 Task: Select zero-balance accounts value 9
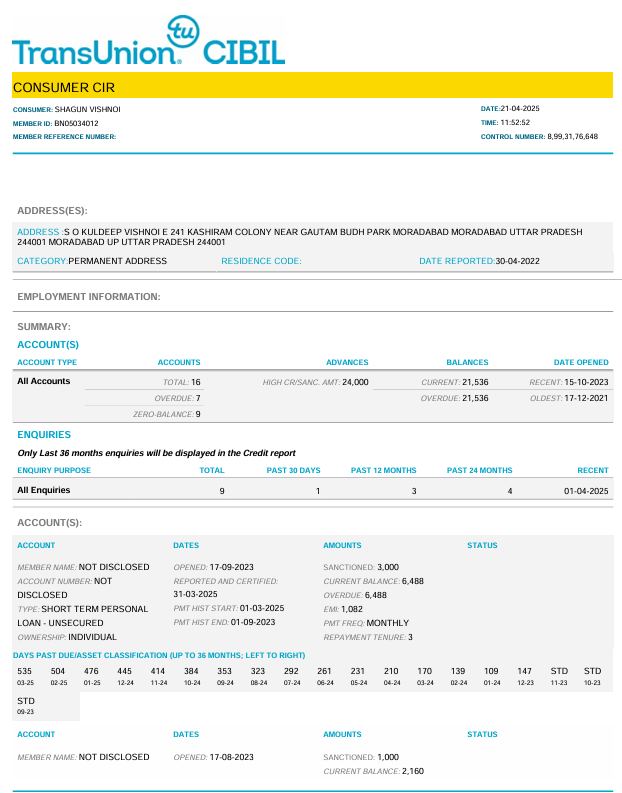pyautogui.click(x=198, y=414)
